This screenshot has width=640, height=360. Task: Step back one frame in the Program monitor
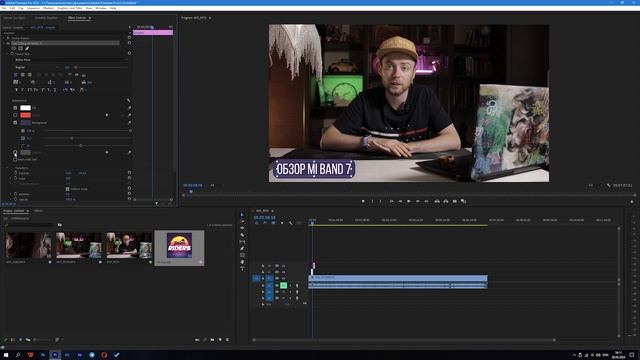point(400,201)
